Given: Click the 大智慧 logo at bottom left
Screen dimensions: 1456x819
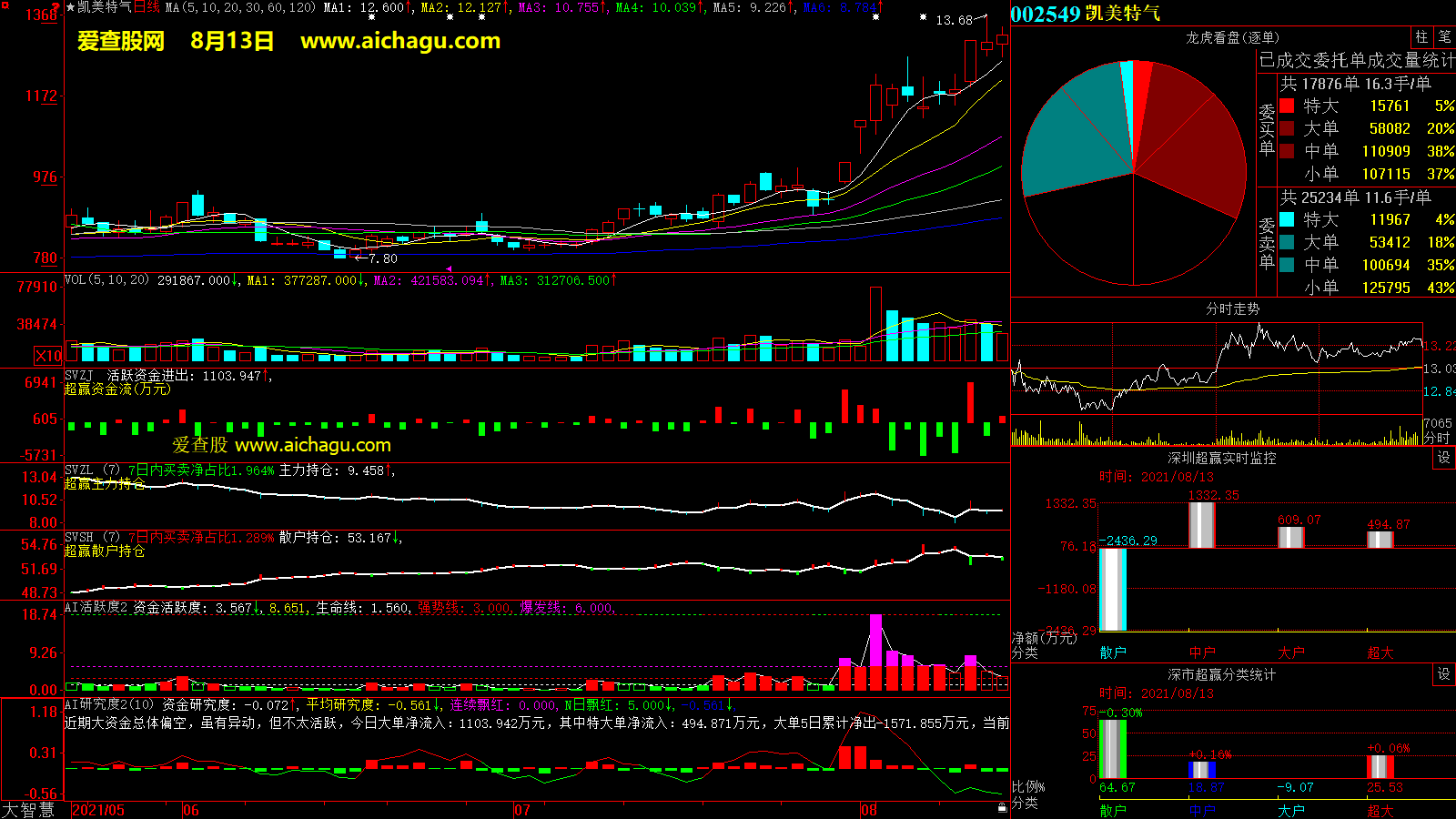Looking at the screenshot, I should coord(28,810).
